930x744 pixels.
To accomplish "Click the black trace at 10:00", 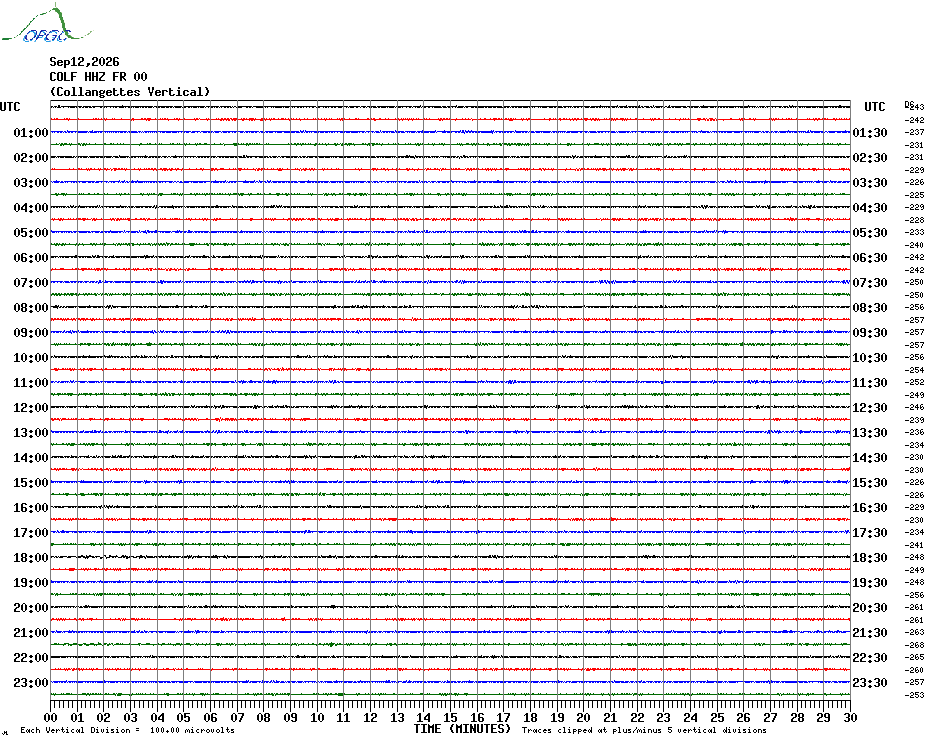I will pos(450,357).
